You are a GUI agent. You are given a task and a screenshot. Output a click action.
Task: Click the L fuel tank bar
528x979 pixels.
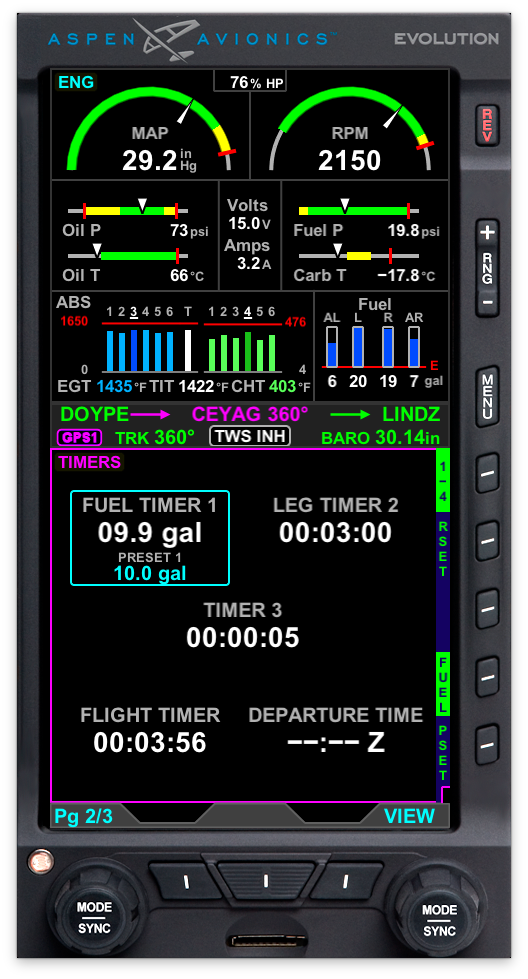coord(358,347)
